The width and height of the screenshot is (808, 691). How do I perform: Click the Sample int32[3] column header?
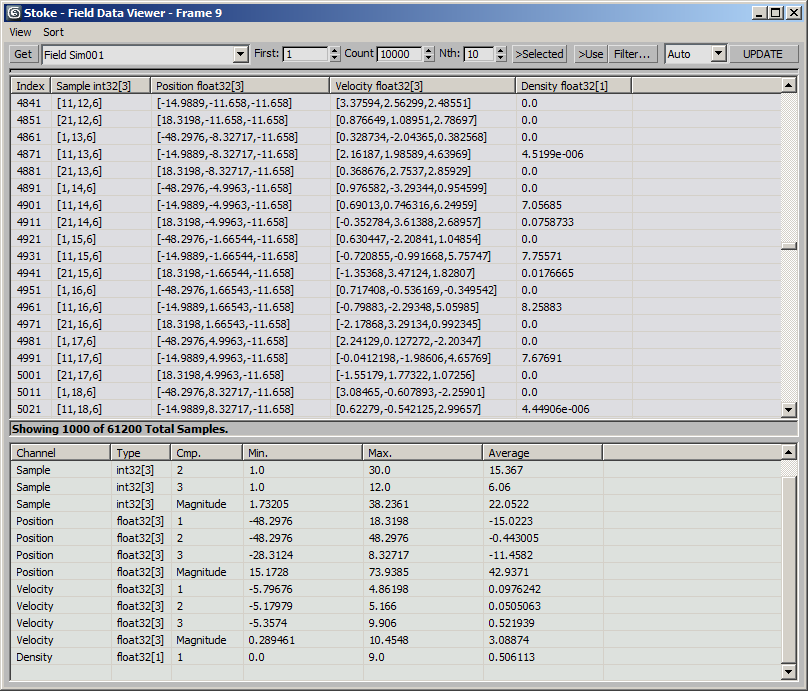point(101,86)
